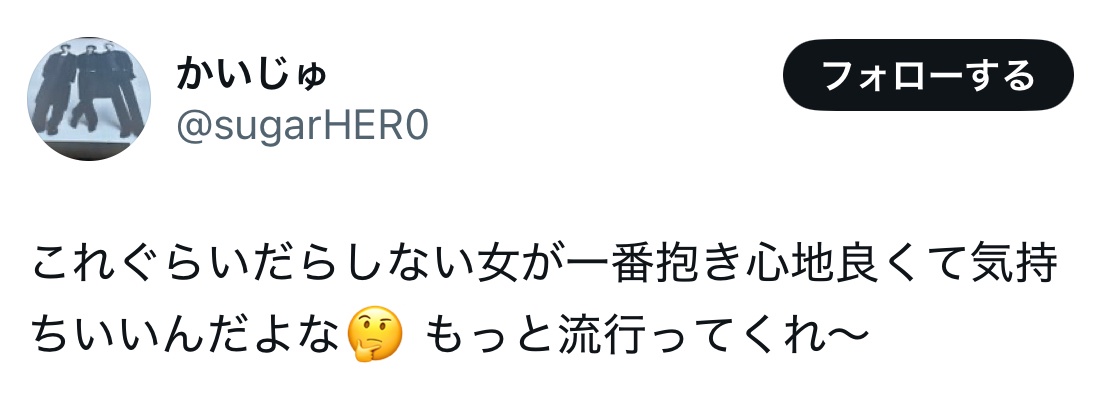Click the thinking face emoji

click(375, 334)
